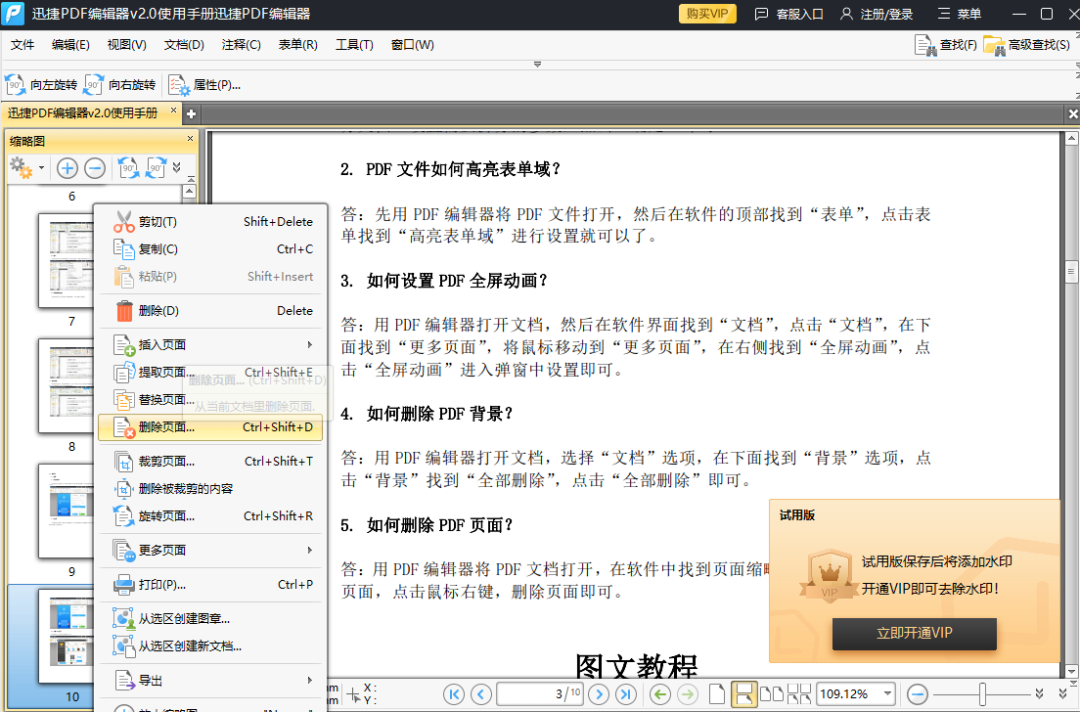Screen dimensions: 1080x712
Task: Click the 向右旋转 rotate-right toolbar button
Action: point(120,85)
